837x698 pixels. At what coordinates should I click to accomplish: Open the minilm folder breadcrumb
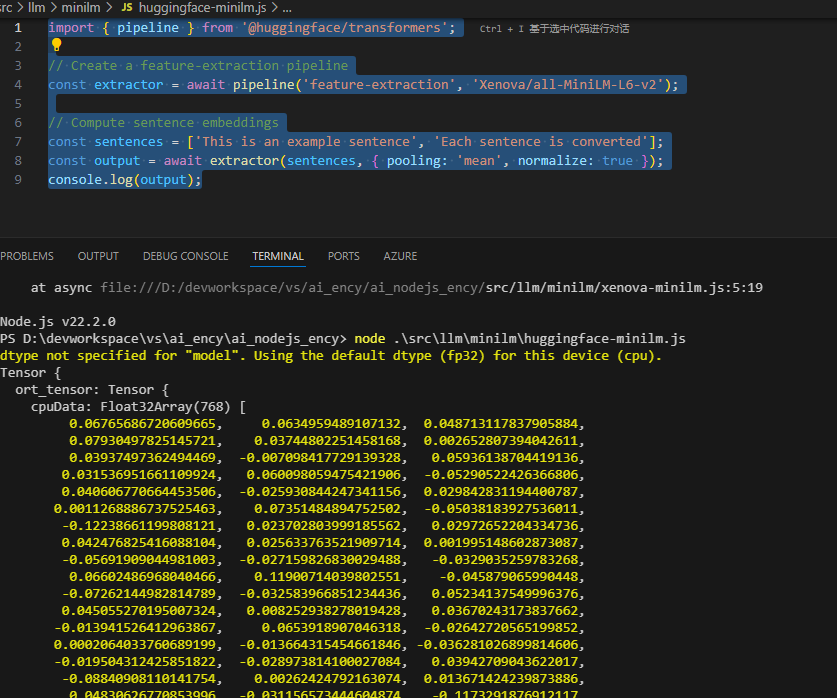pyautogui.click(x=81, y=7)
